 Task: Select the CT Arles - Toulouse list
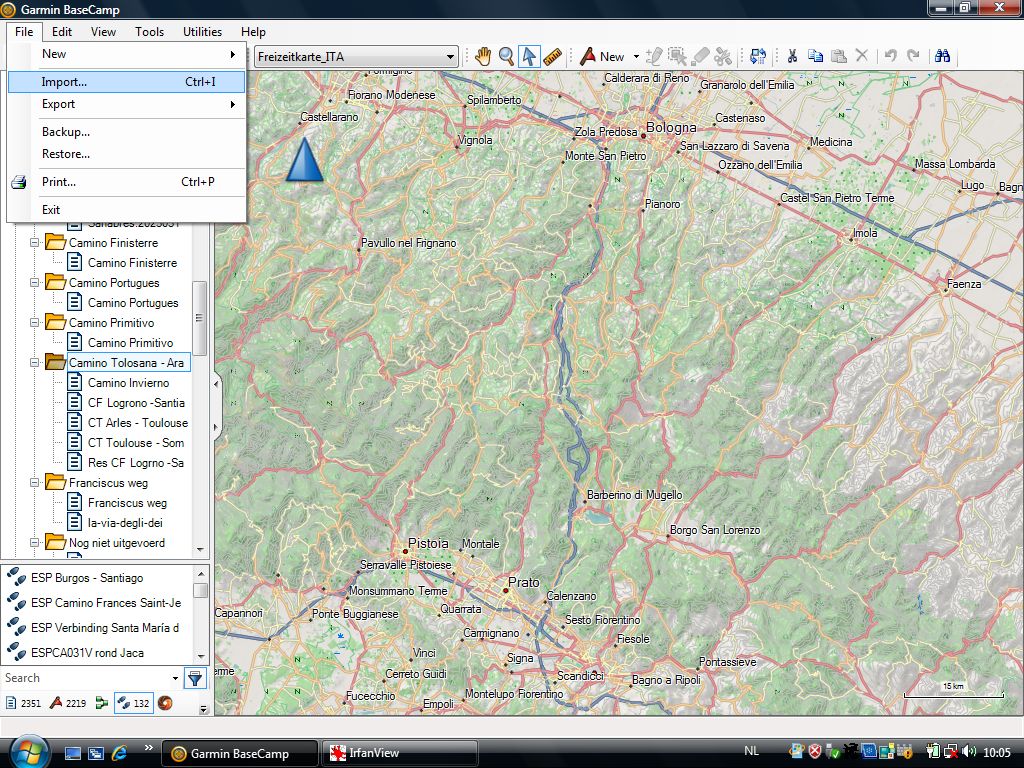point(137,423)
